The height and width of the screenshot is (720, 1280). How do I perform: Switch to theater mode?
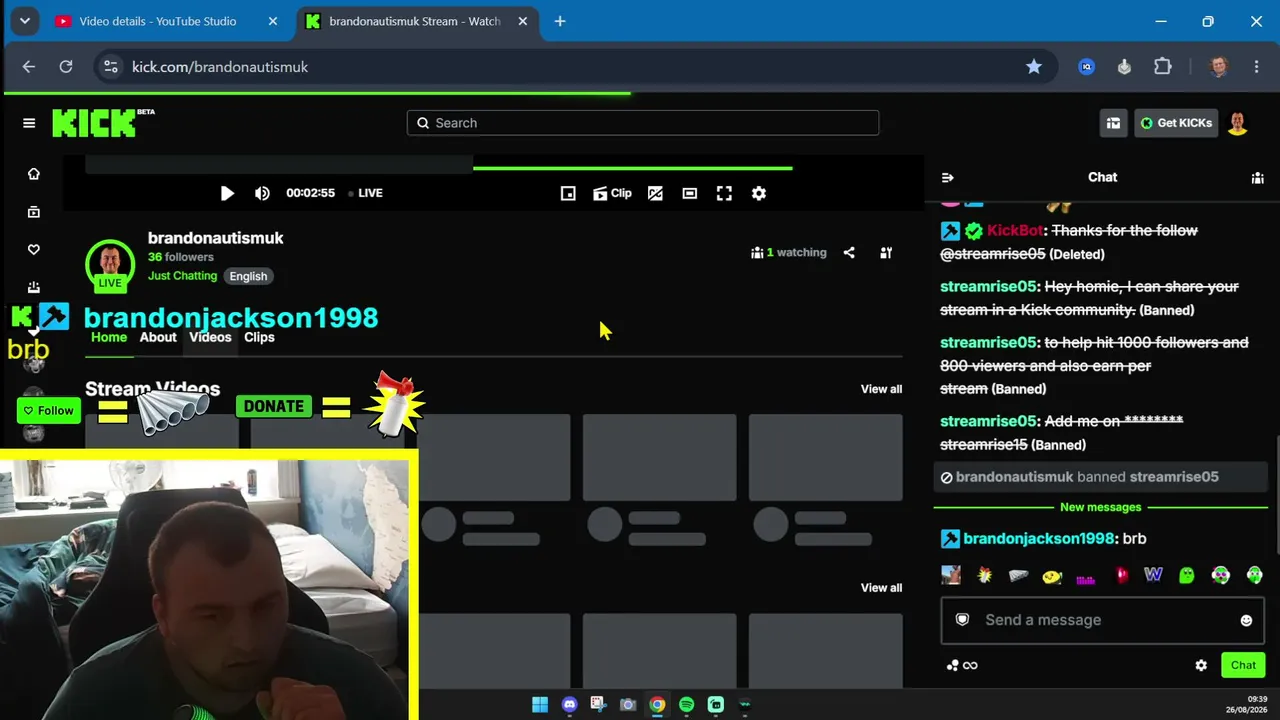690,193
